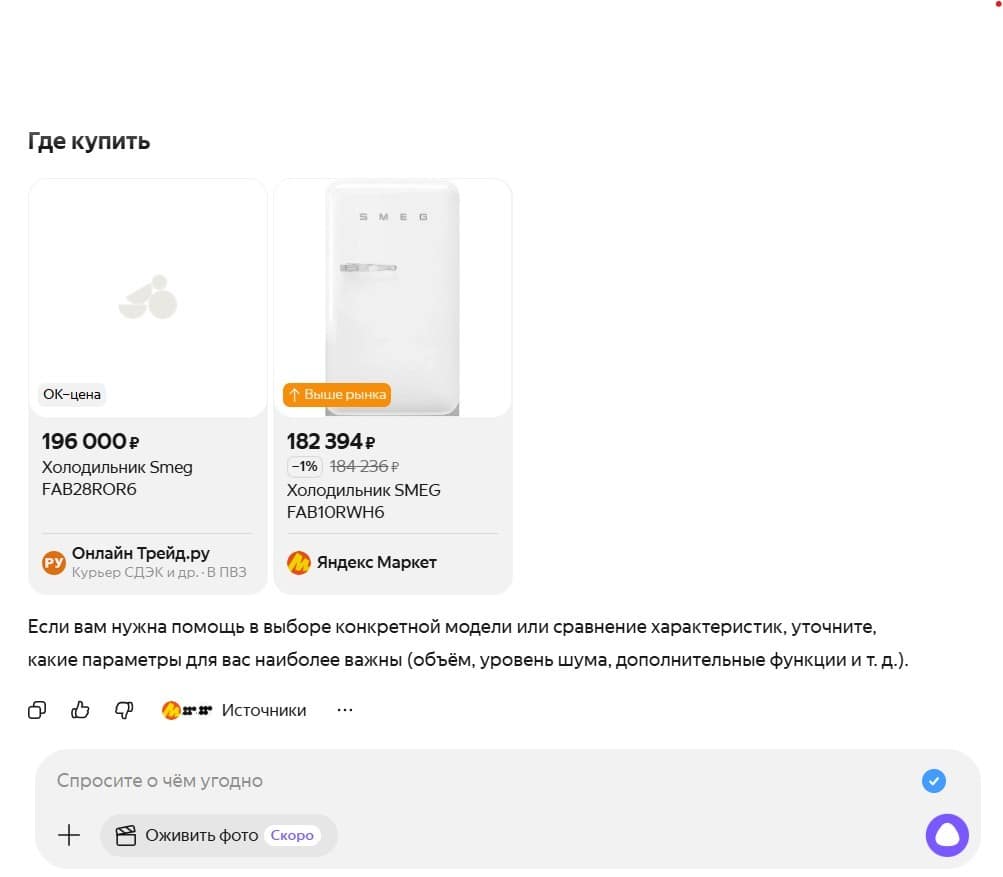The image size is (1003, 877).
Task: Open Холодильник Smeg FAB28ROR6 product link
Action: [x=117, y=478]
